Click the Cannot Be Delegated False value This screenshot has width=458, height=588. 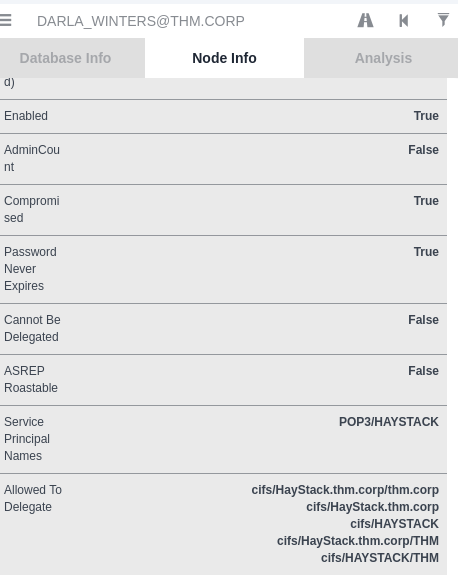[x=423, y=320]
